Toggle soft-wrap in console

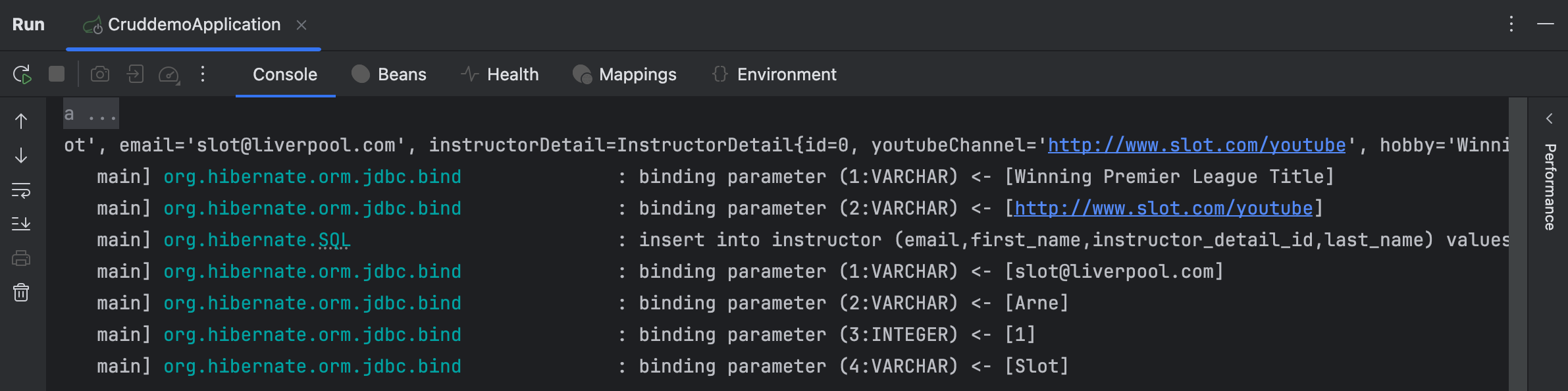(x=21, y=191)
